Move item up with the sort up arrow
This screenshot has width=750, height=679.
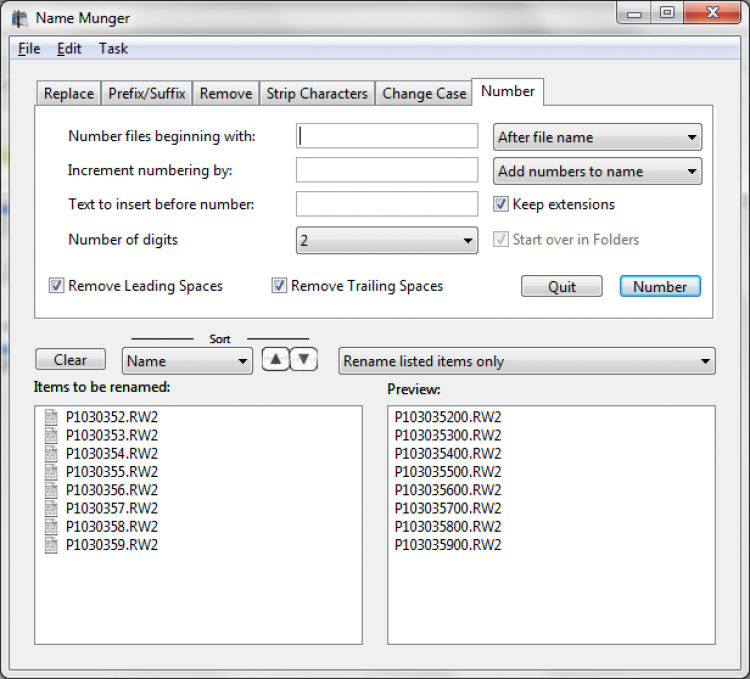point(276,360)
